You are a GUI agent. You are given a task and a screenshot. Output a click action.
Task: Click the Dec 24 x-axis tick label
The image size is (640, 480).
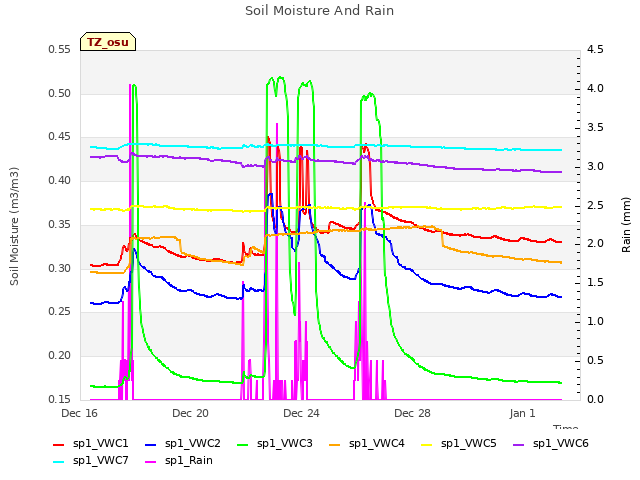[x=301, y=413]
